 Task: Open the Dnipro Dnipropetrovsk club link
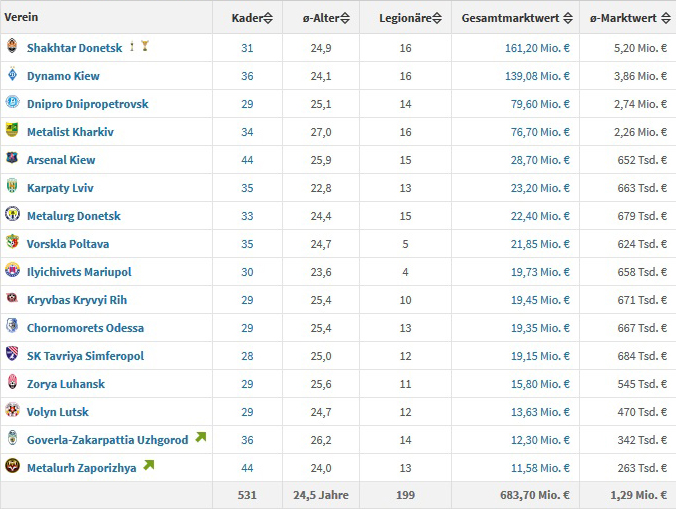(87, 104)
